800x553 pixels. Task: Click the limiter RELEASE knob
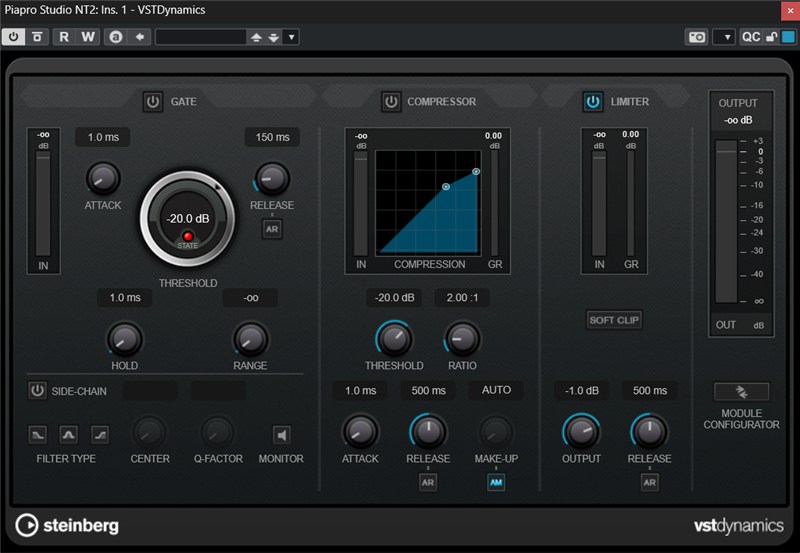coord(649,432)
